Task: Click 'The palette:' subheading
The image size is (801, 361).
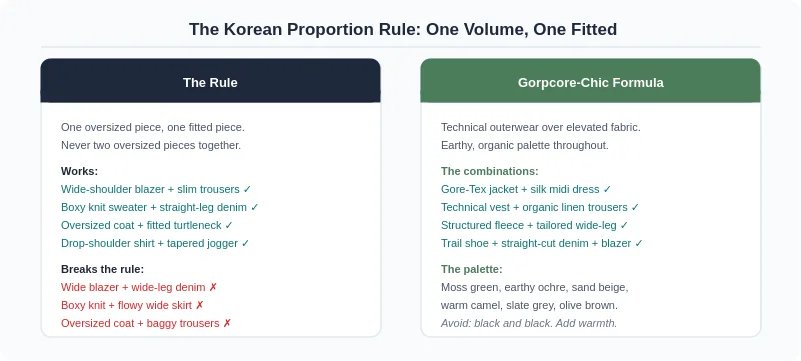Action: [x=472, y=269]
